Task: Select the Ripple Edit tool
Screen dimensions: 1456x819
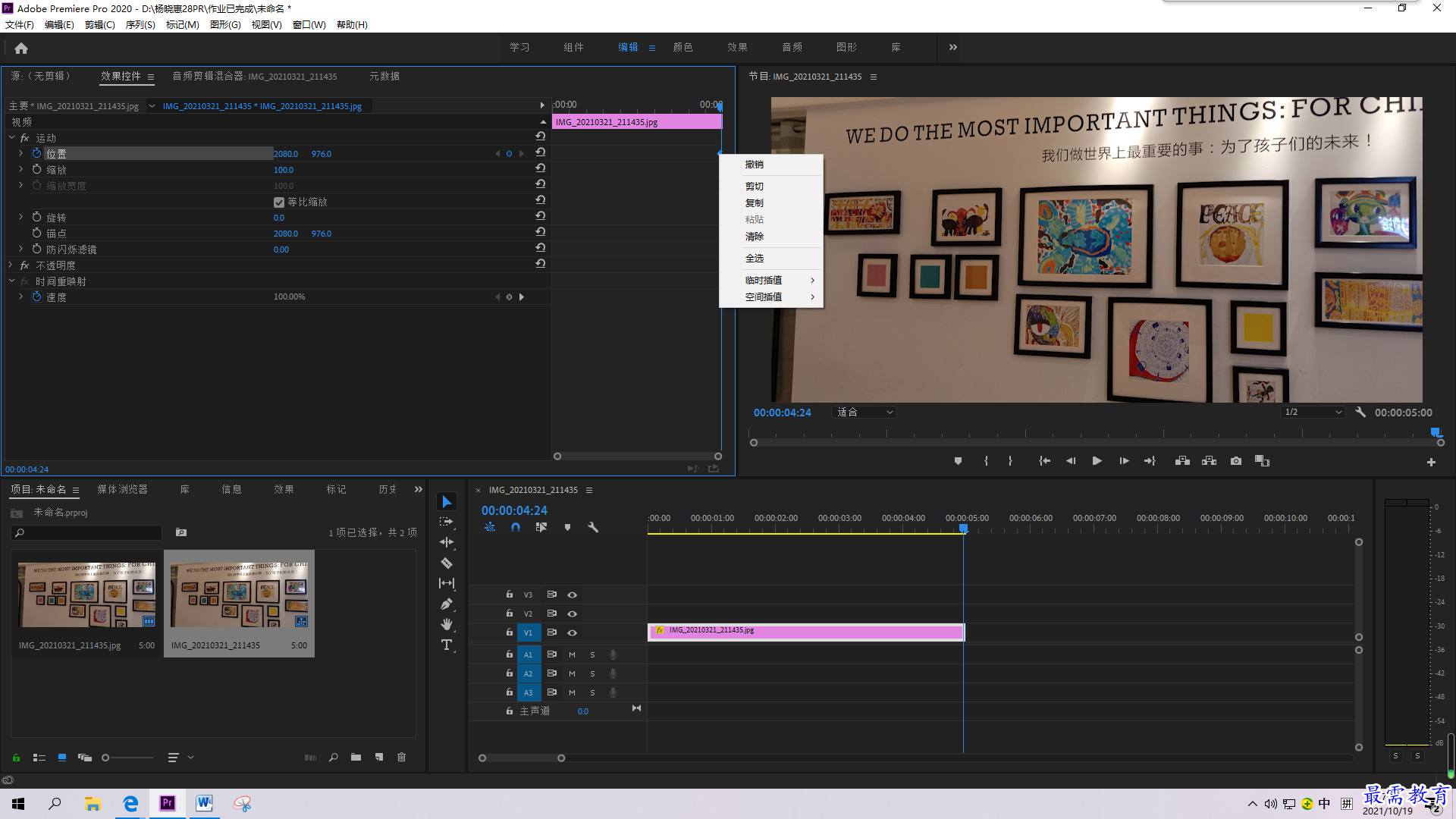Action: pyautogui.click(x=447, y=542)
